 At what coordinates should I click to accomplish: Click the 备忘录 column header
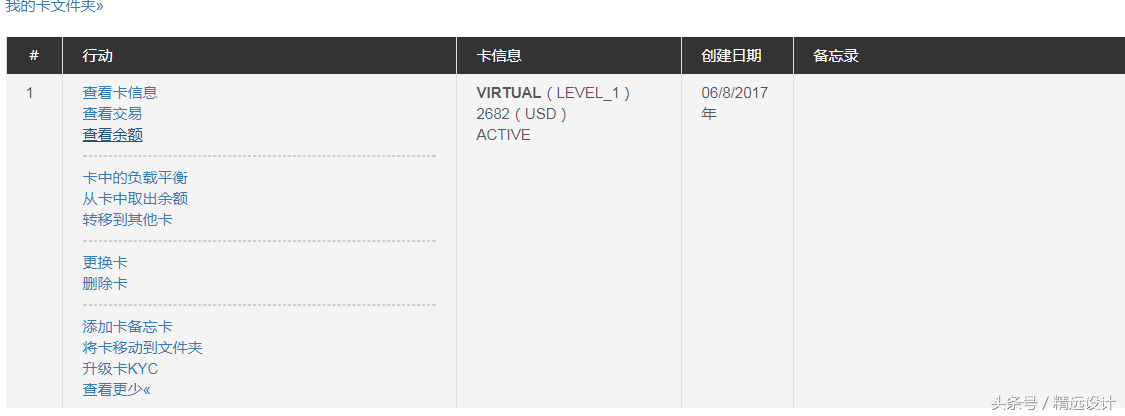tap(836, 56)
